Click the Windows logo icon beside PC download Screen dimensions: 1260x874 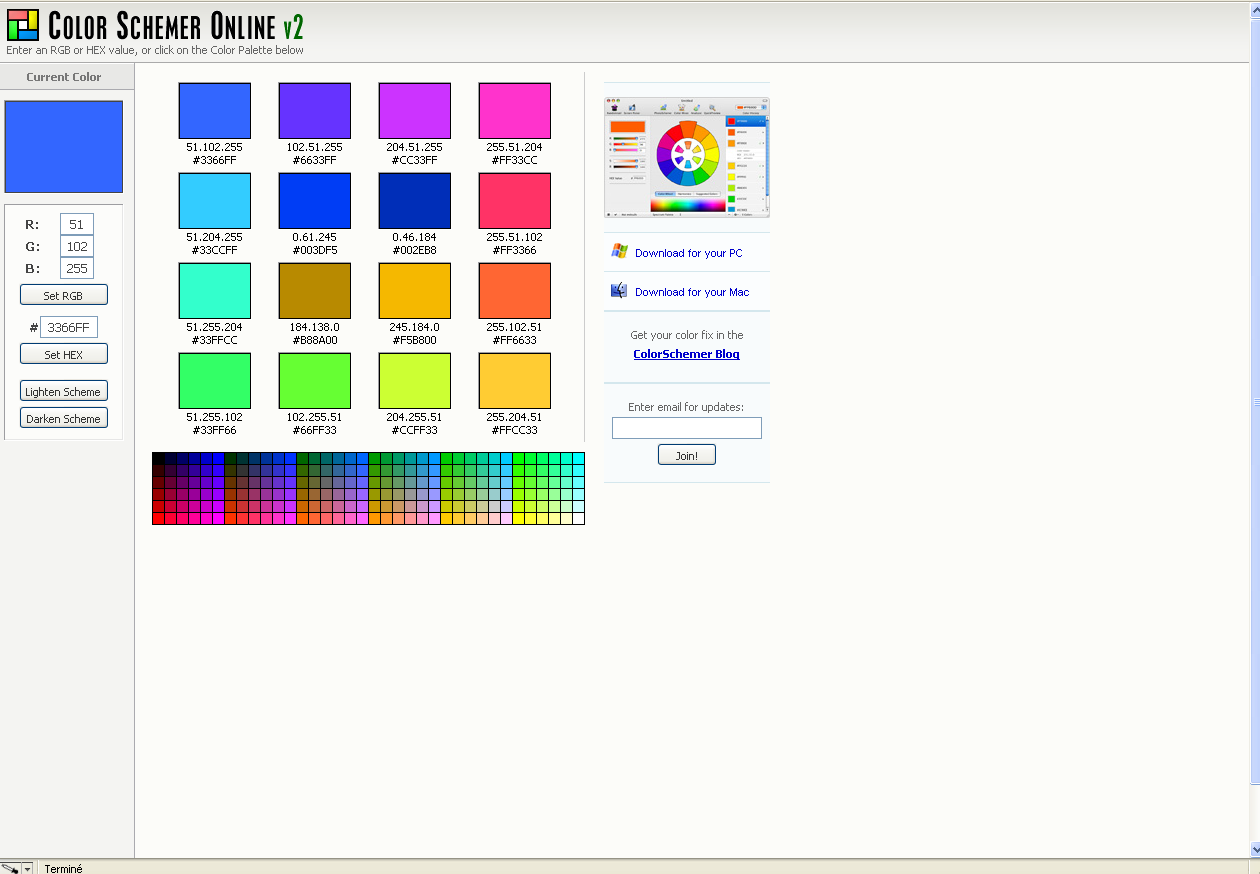tap(620, 252)
